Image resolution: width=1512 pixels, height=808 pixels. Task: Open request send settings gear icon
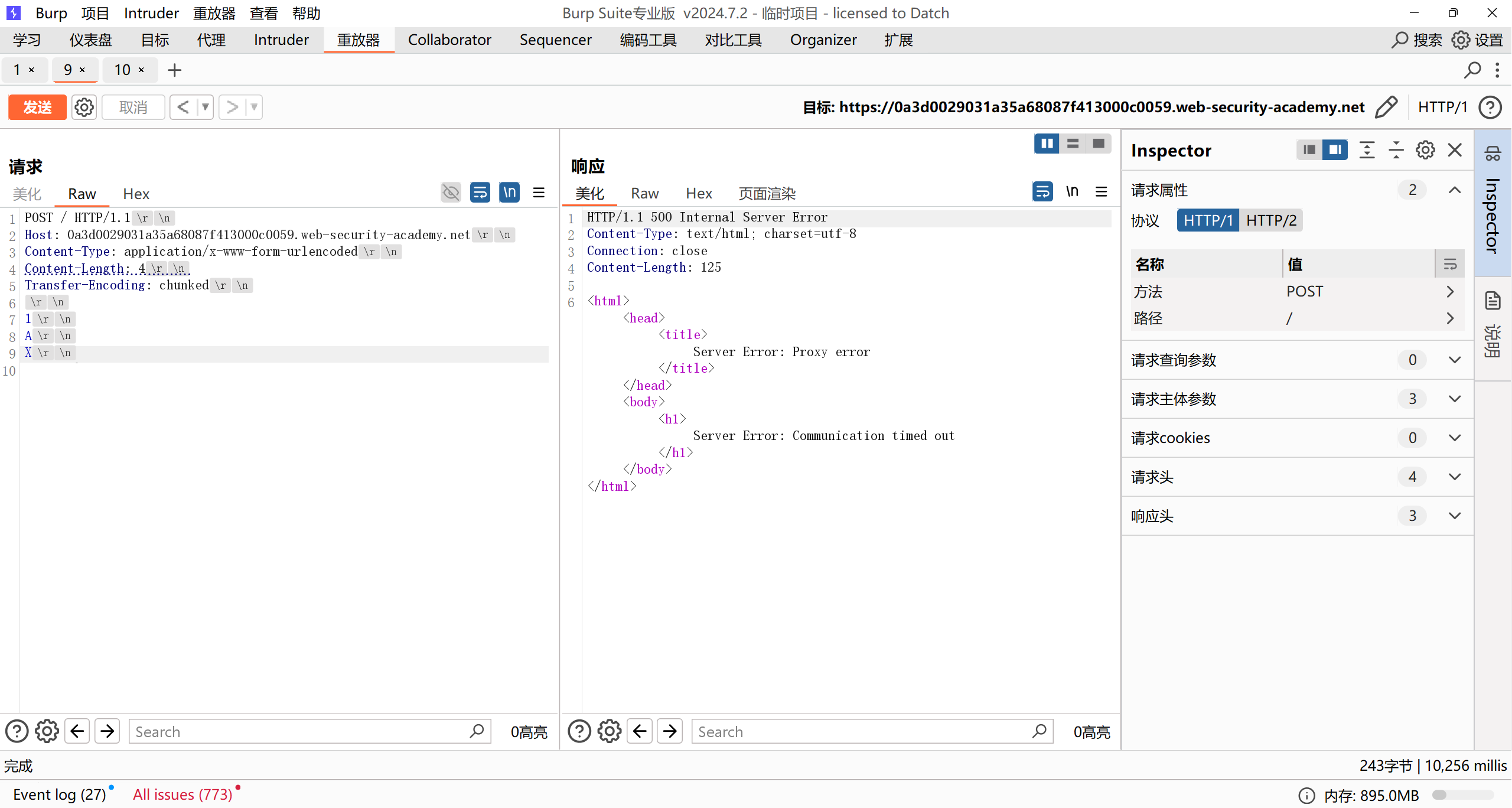coord(84,107)
